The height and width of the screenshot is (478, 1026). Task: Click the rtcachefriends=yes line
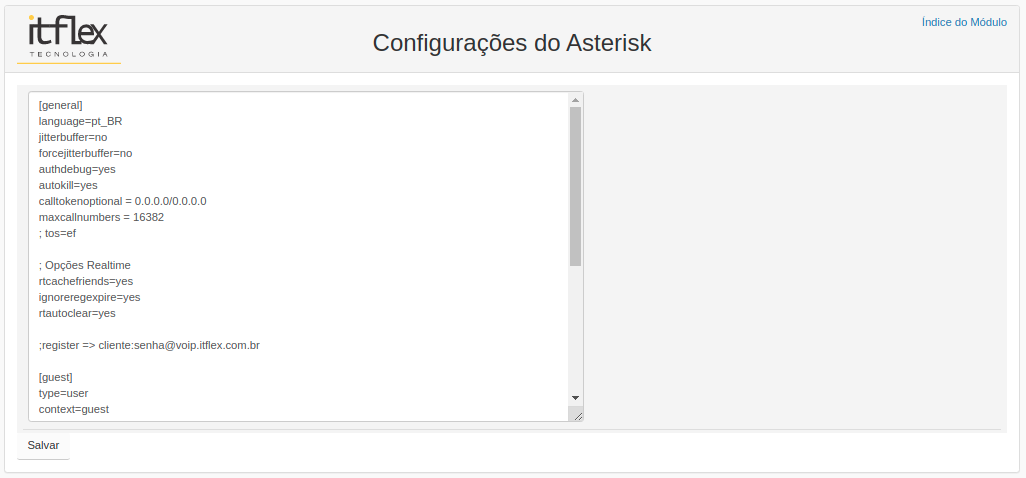pos(86,282)
